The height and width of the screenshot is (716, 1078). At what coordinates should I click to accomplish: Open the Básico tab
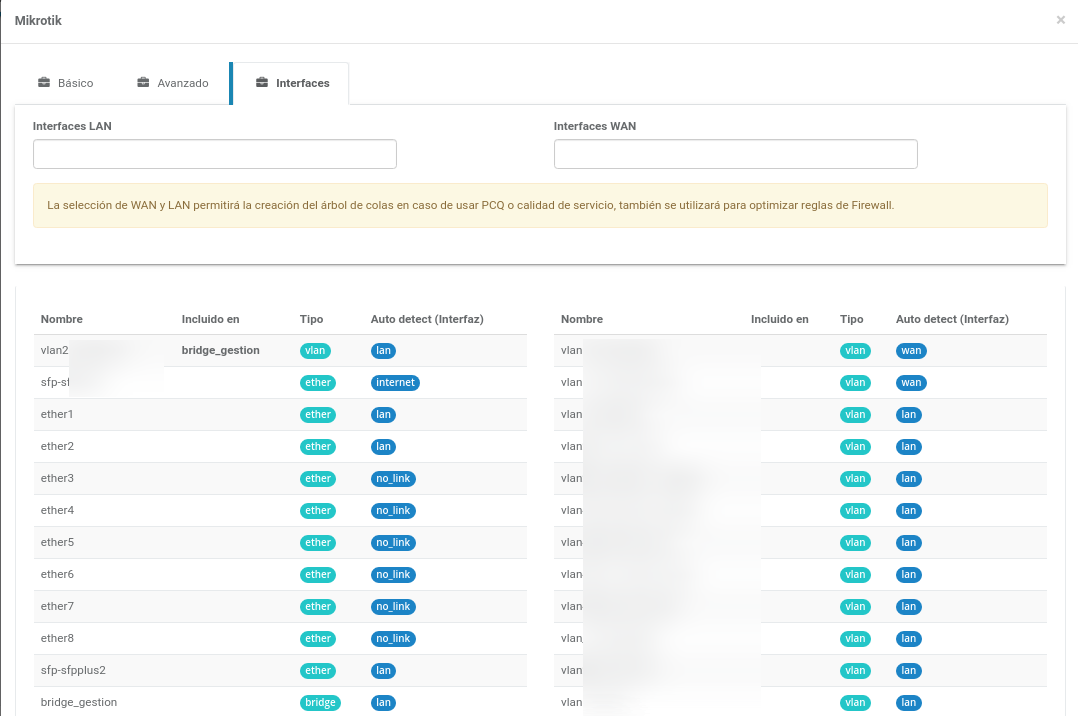[65, 83]
